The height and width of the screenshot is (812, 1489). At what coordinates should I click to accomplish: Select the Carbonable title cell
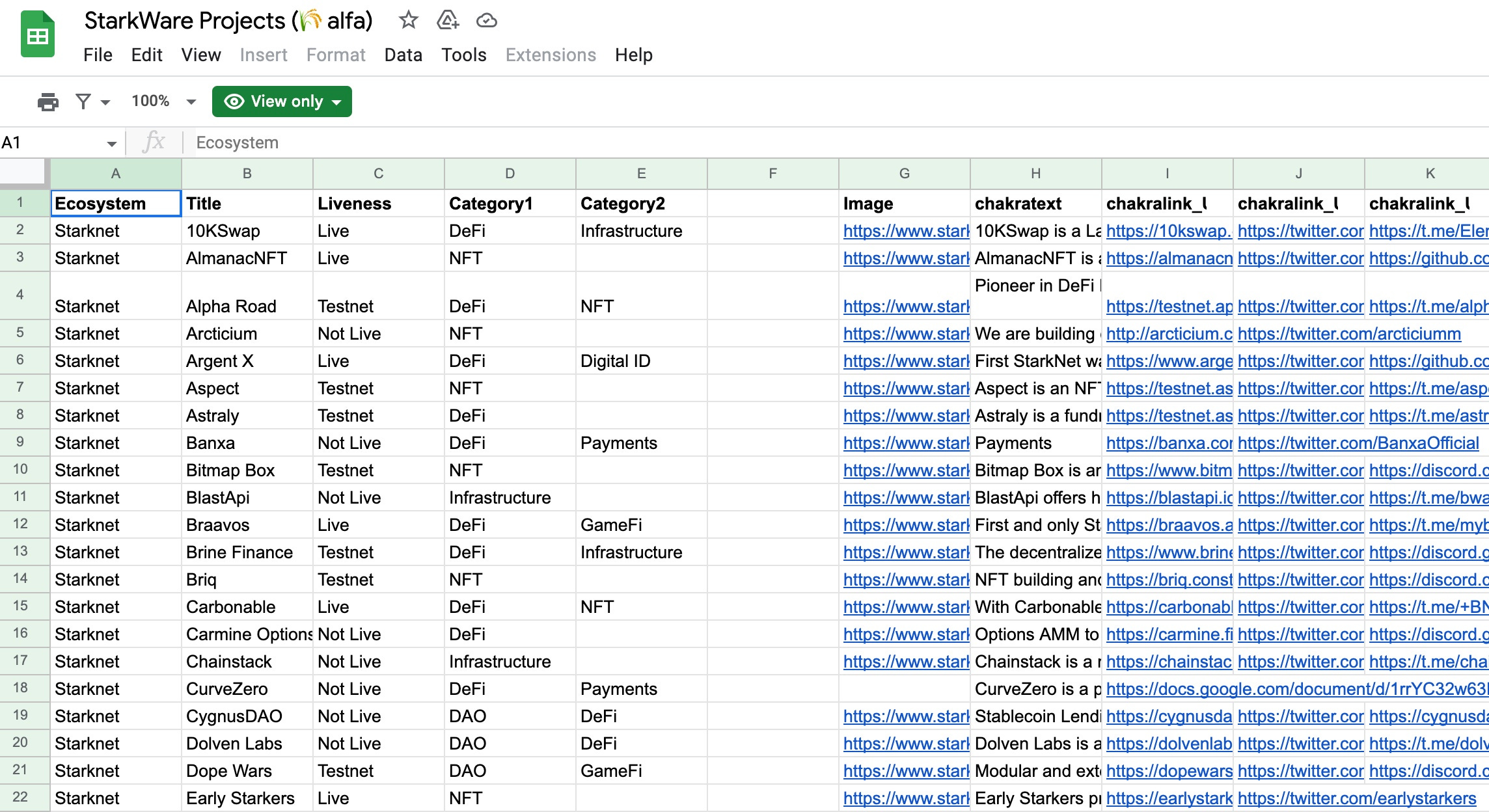(247, 607)
